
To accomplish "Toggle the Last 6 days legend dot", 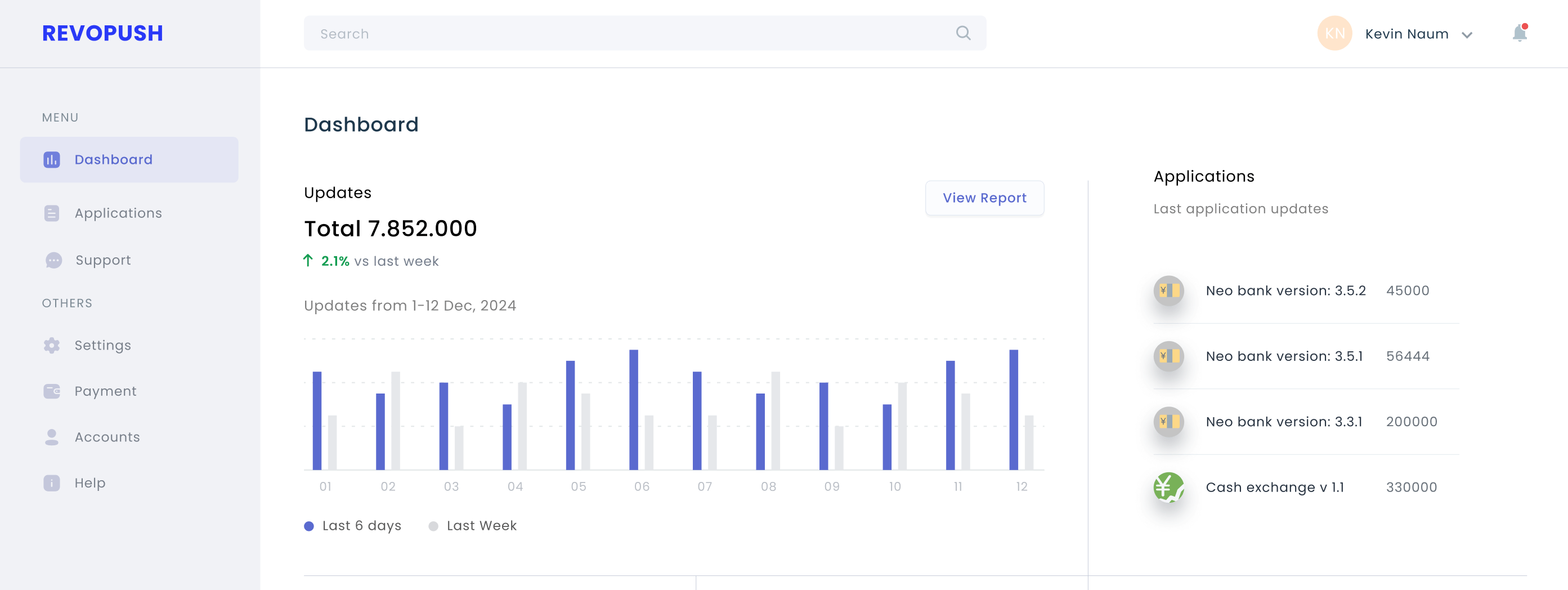I will (309, 526).
